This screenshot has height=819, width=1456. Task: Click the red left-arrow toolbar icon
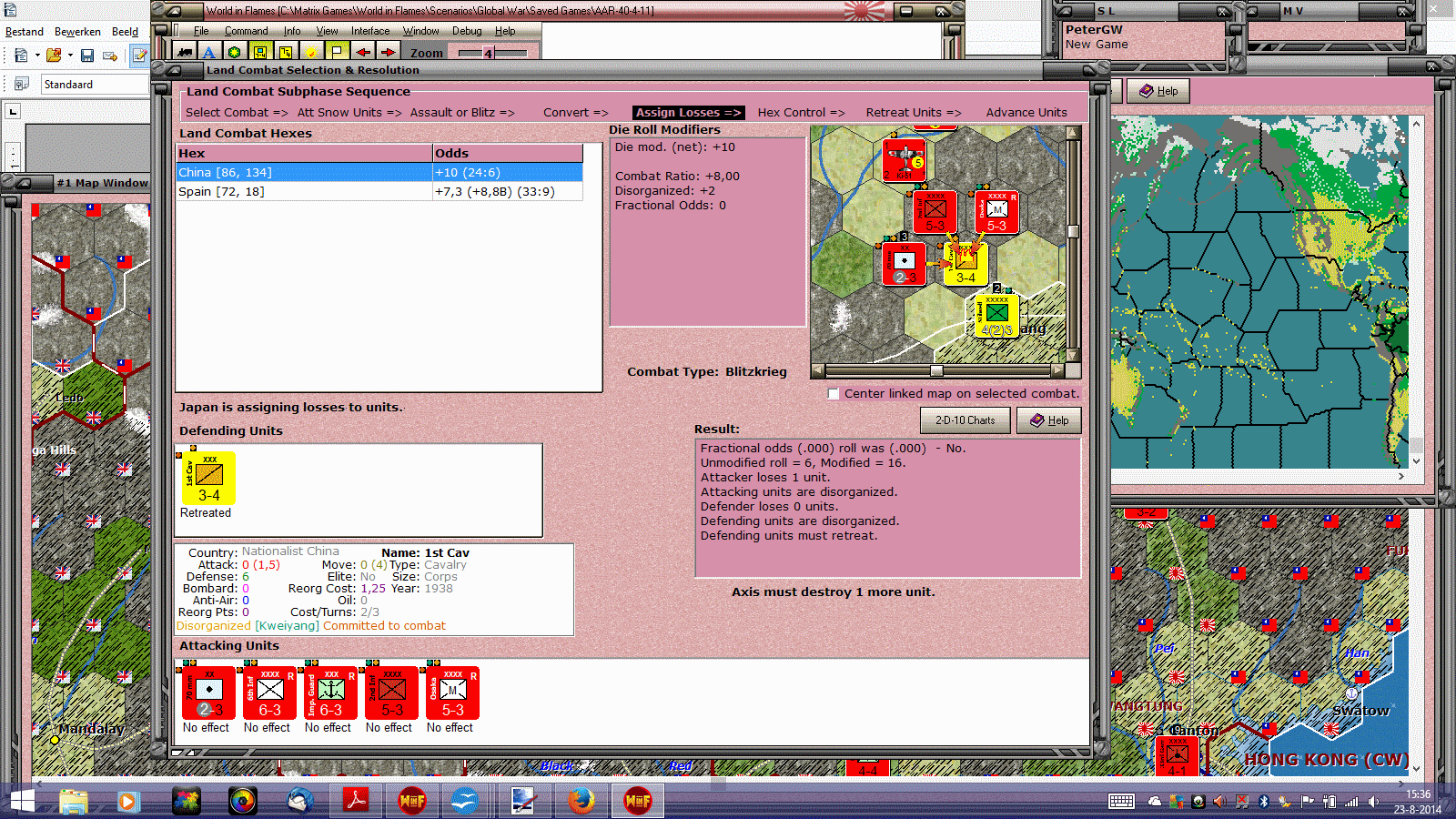(361, 53)
